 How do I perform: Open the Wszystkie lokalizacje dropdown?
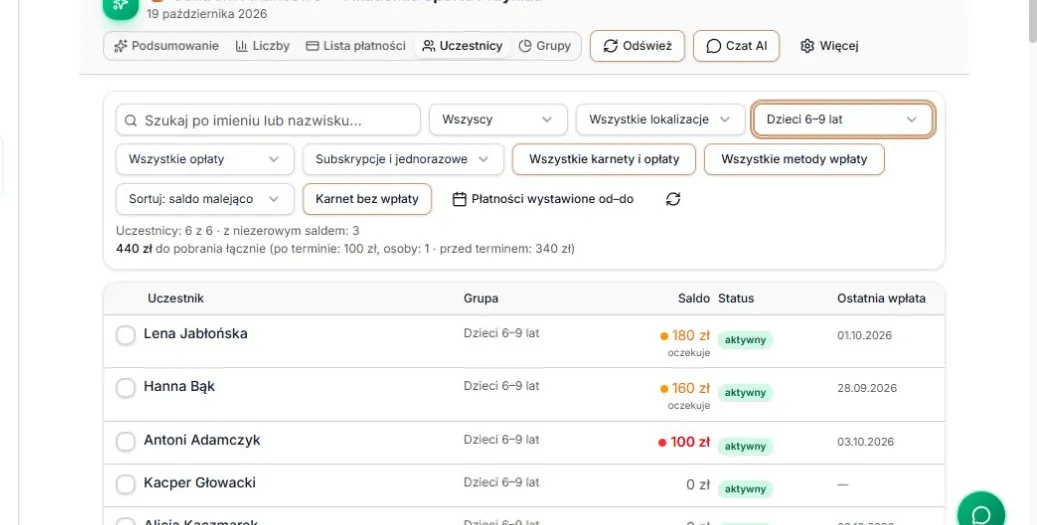tap(660, 120)
